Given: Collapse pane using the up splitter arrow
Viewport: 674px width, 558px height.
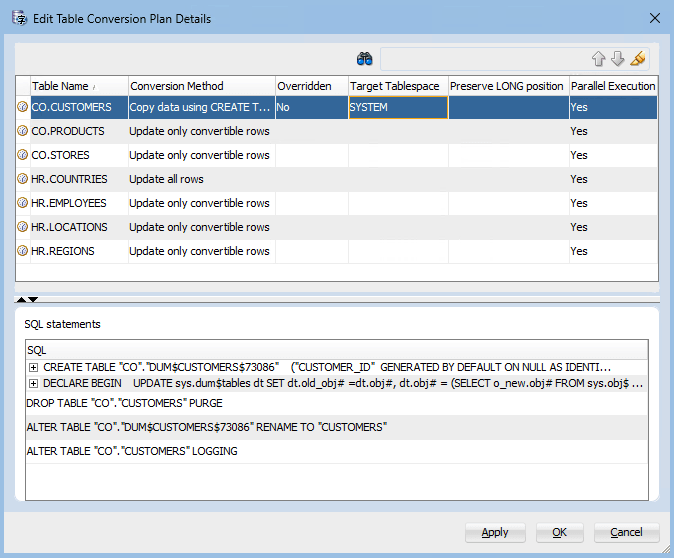Looking at the screenshot, I should pos(21,299).
